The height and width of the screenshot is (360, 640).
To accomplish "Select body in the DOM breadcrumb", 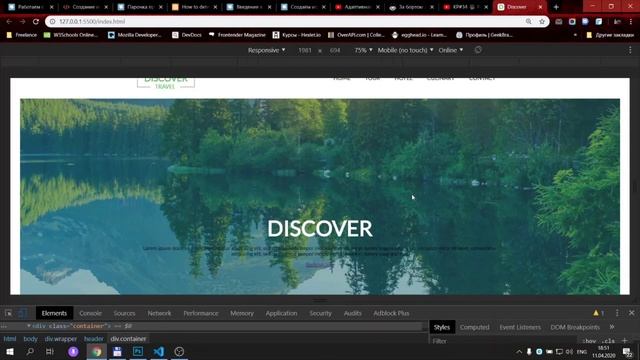I will click(x=30, y=339).
